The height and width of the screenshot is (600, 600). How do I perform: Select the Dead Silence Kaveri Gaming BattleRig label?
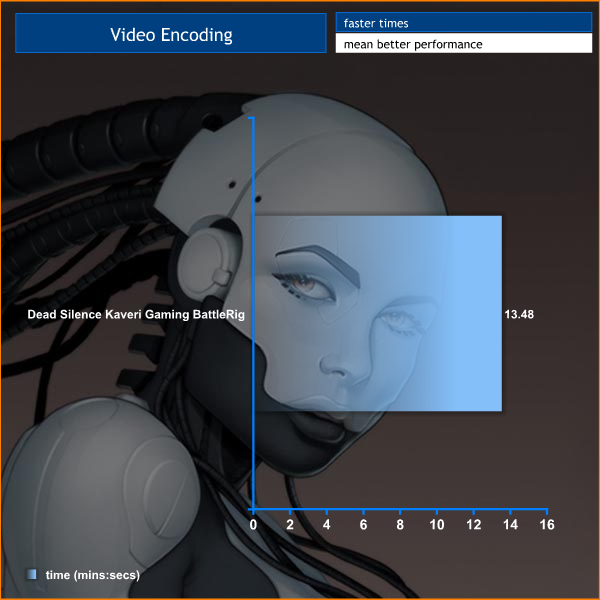tap(136, 314)
